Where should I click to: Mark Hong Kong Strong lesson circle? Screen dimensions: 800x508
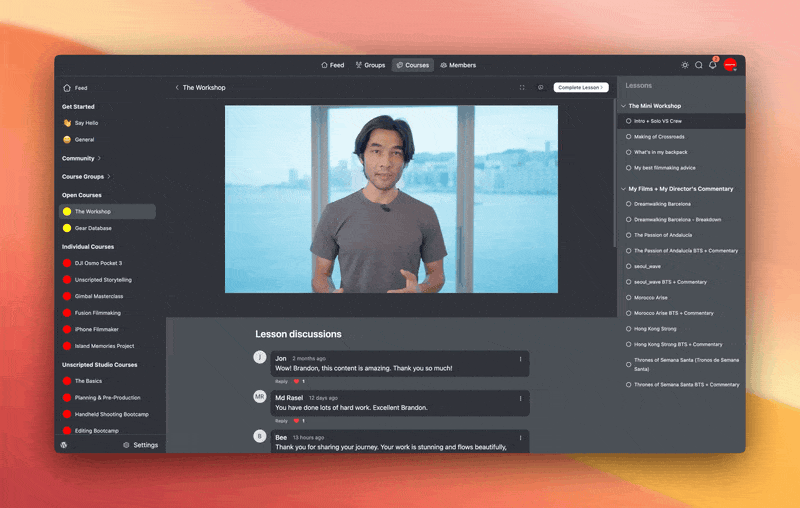pos(629,329)
